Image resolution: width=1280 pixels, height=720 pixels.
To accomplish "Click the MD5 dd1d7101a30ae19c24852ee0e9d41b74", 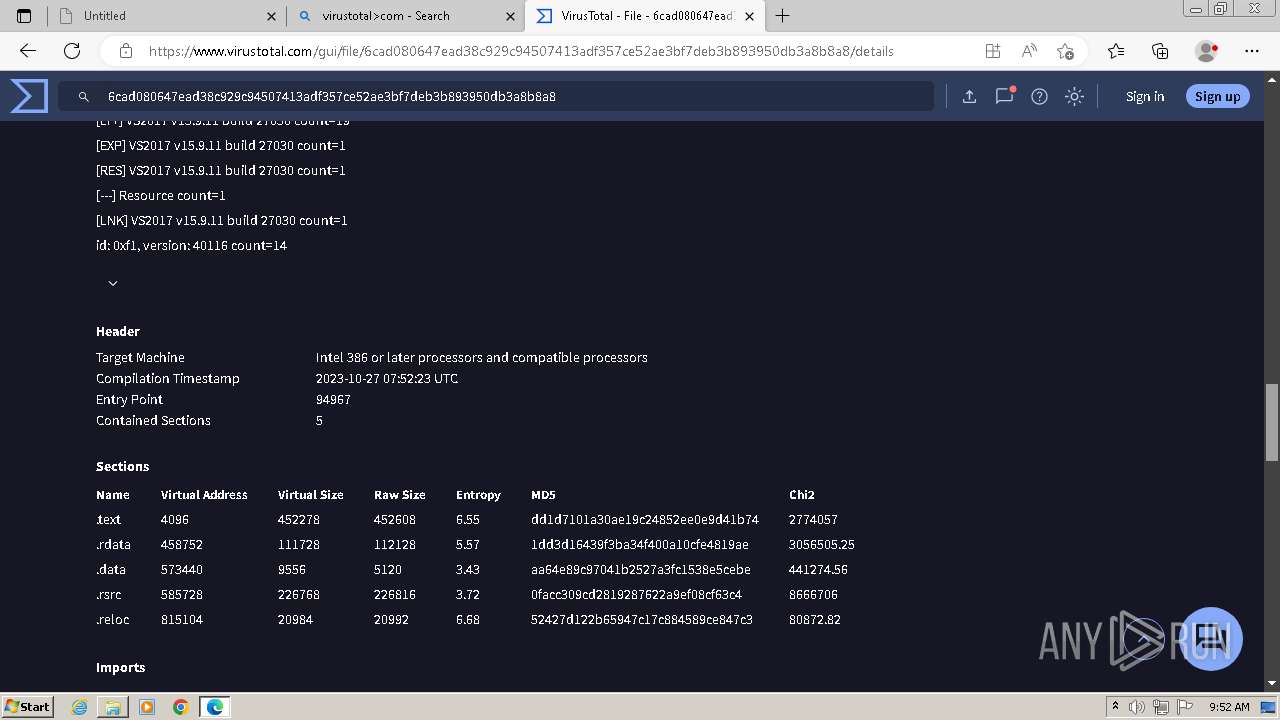I will point(645,520).
